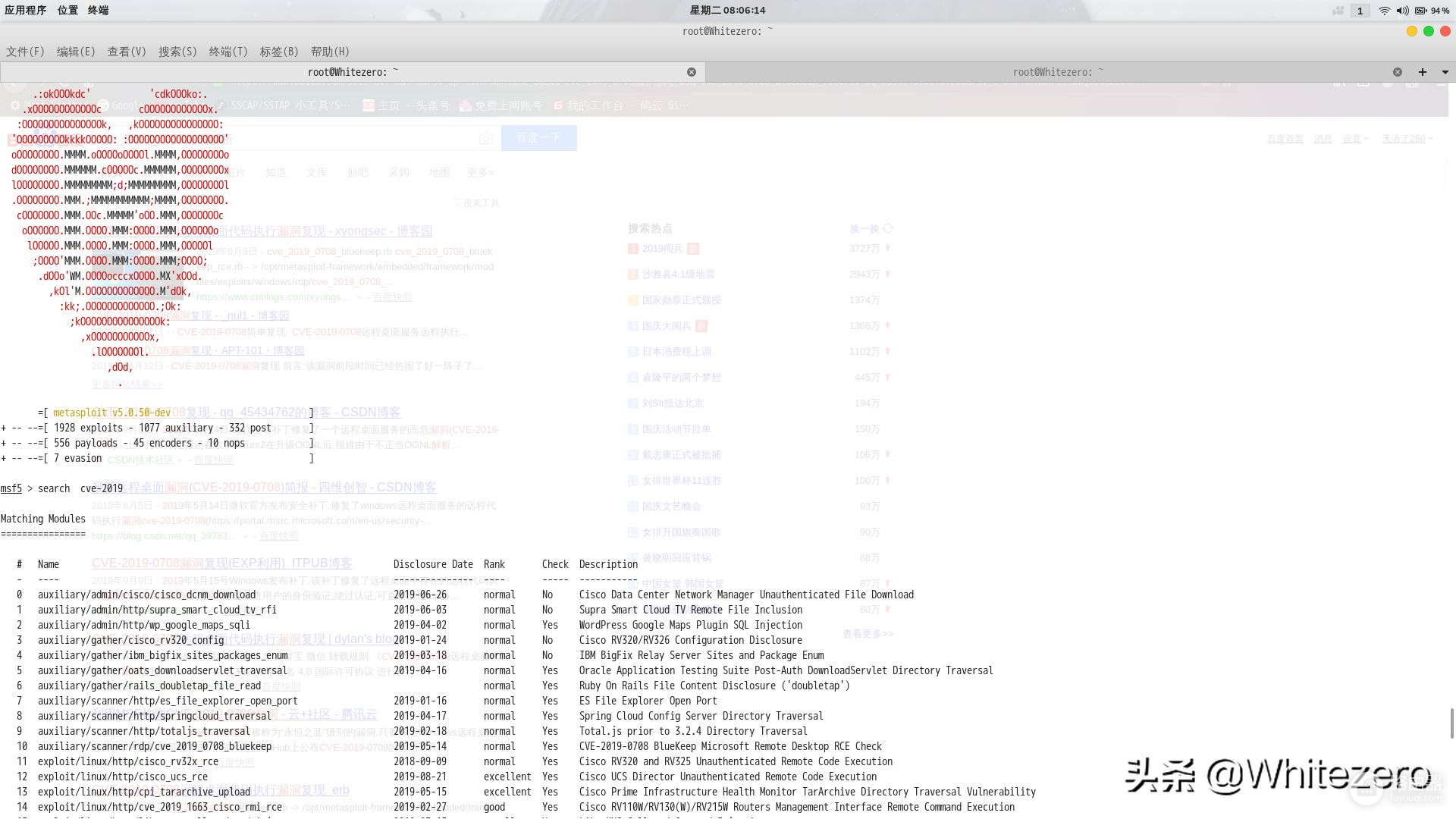This screenshot has width=1456, height=819.
Task: Open the tab list dropdown arrow
Action: (1445, 72)
